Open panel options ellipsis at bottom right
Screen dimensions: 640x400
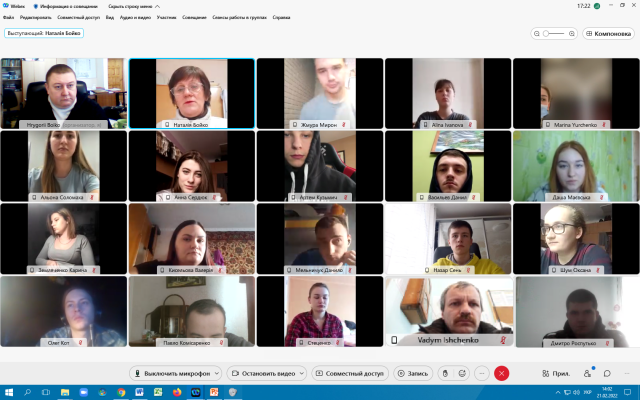click(627, 373)
